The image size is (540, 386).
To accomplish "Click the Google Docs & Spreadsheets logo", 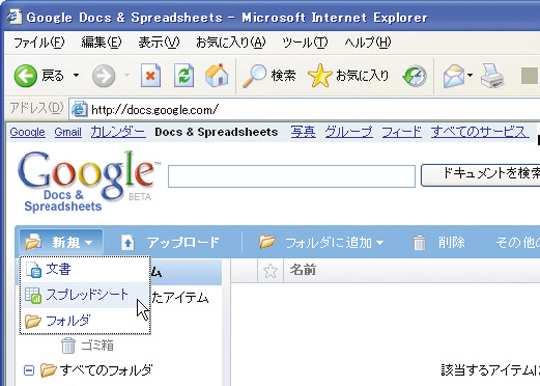I will (89, 181).
